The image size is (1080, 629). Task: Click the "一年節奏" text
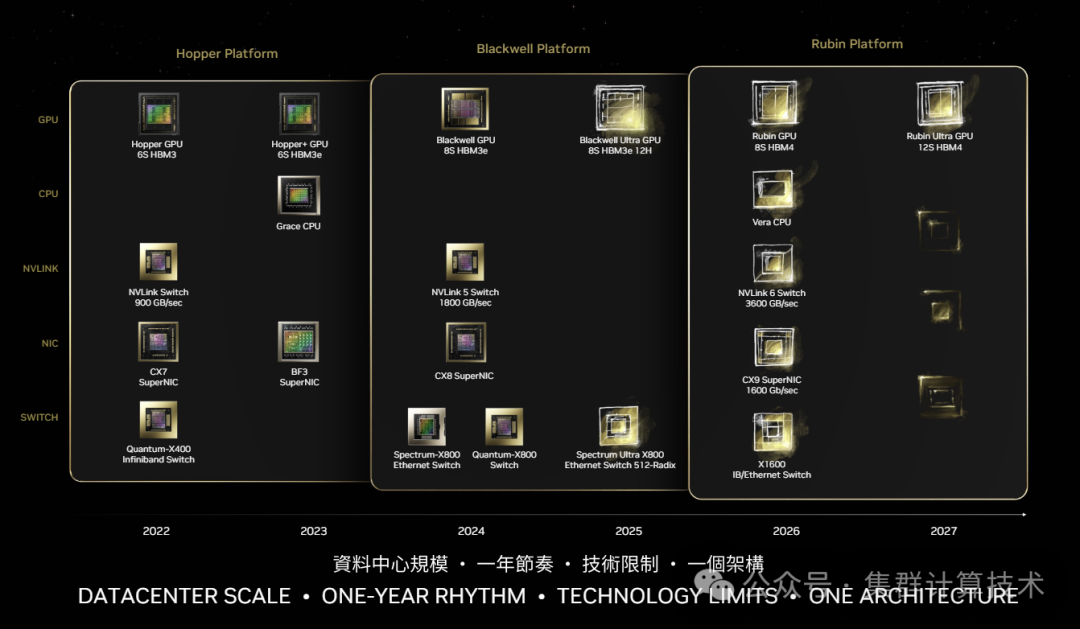[515, 564]
